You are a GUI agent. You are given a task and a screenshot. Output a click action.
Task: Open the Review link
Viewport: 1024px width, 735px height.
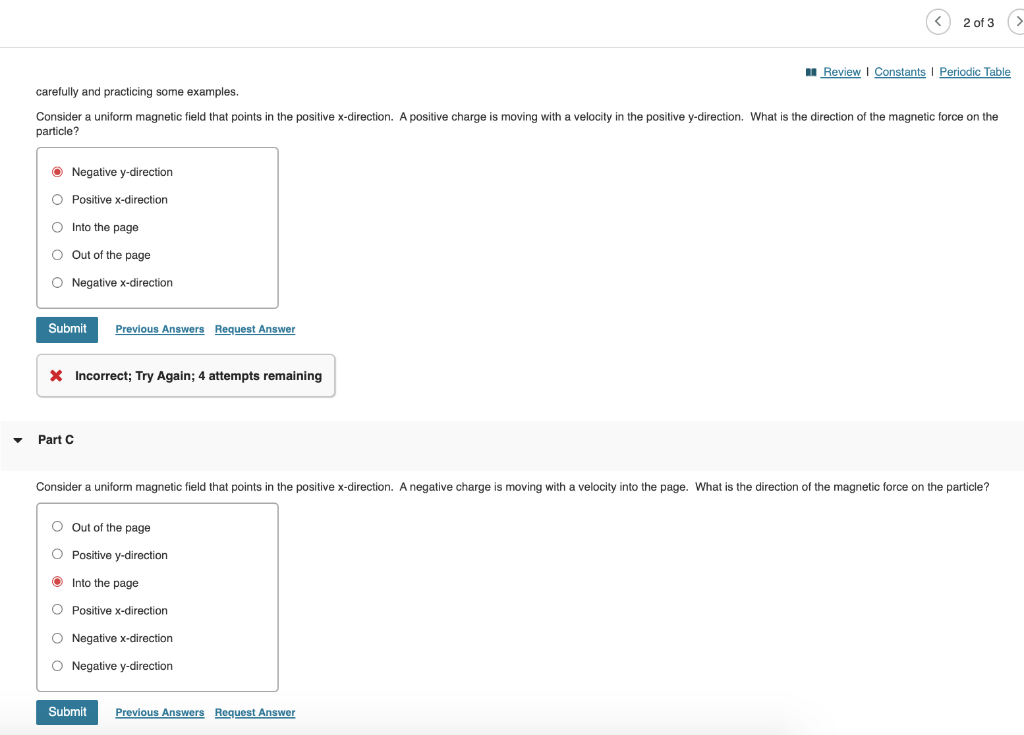click(841, 72)
